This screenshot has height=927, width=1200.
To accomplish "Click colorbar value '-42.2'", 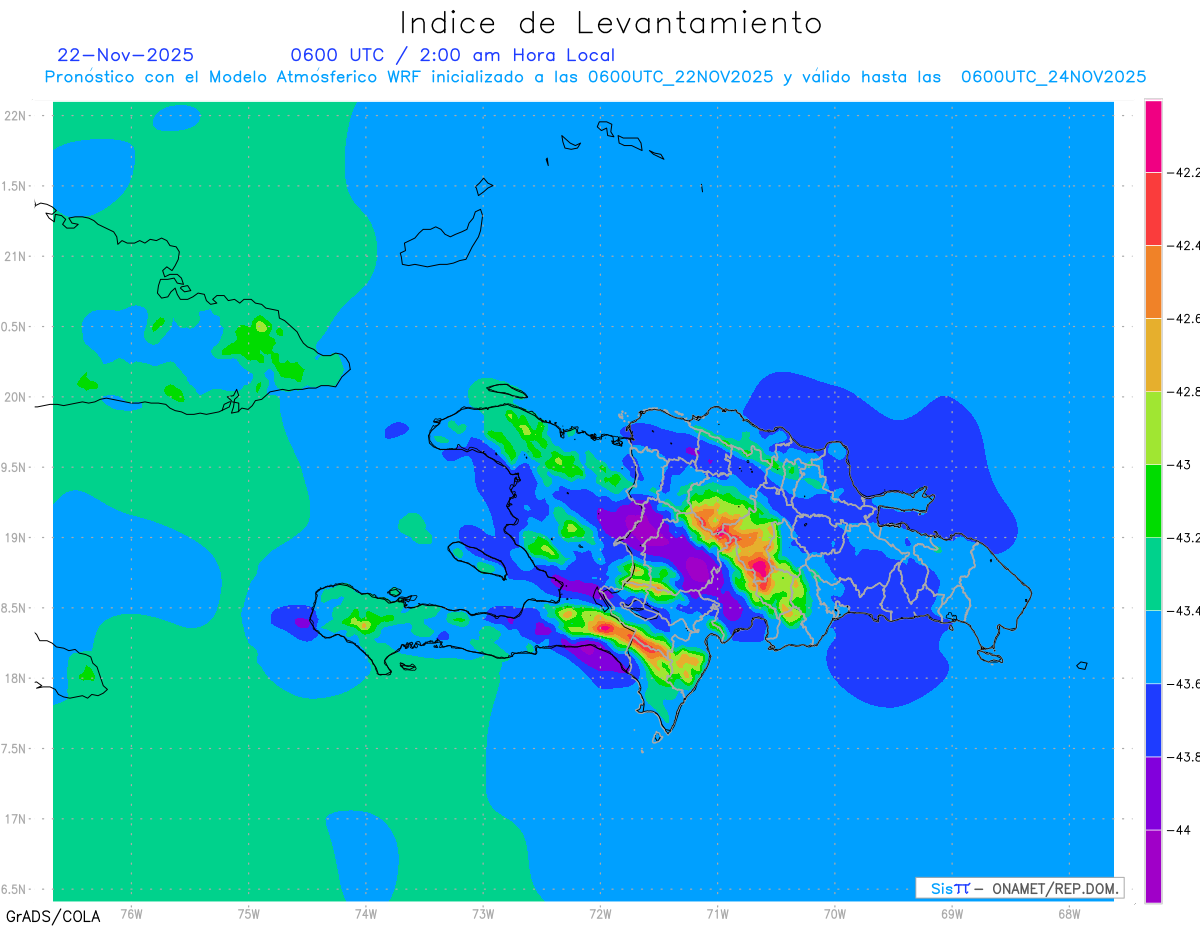I will [x=1186, y=172].
